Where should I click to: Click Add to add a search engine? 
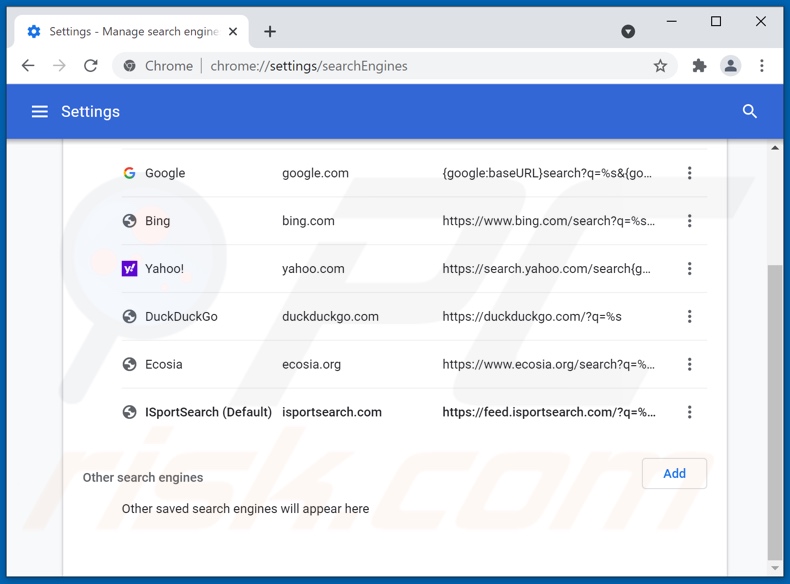pyautogui.click(x=674, y=474)
